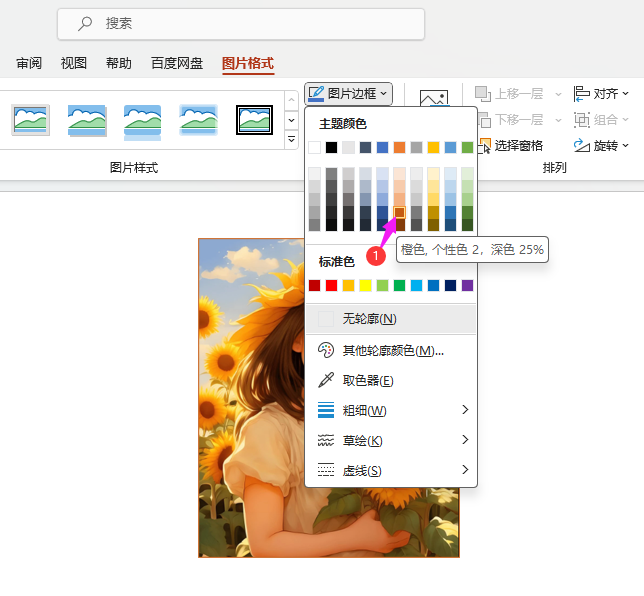Choose the orange theme color swatch in top row
644x596 pixels.
[399, 147]
